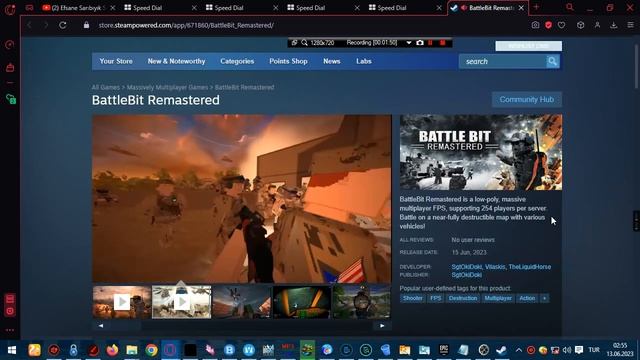This screenshot has height=360, width=640.
Task: Select the Shooter tag
Action: click(413, 298)
